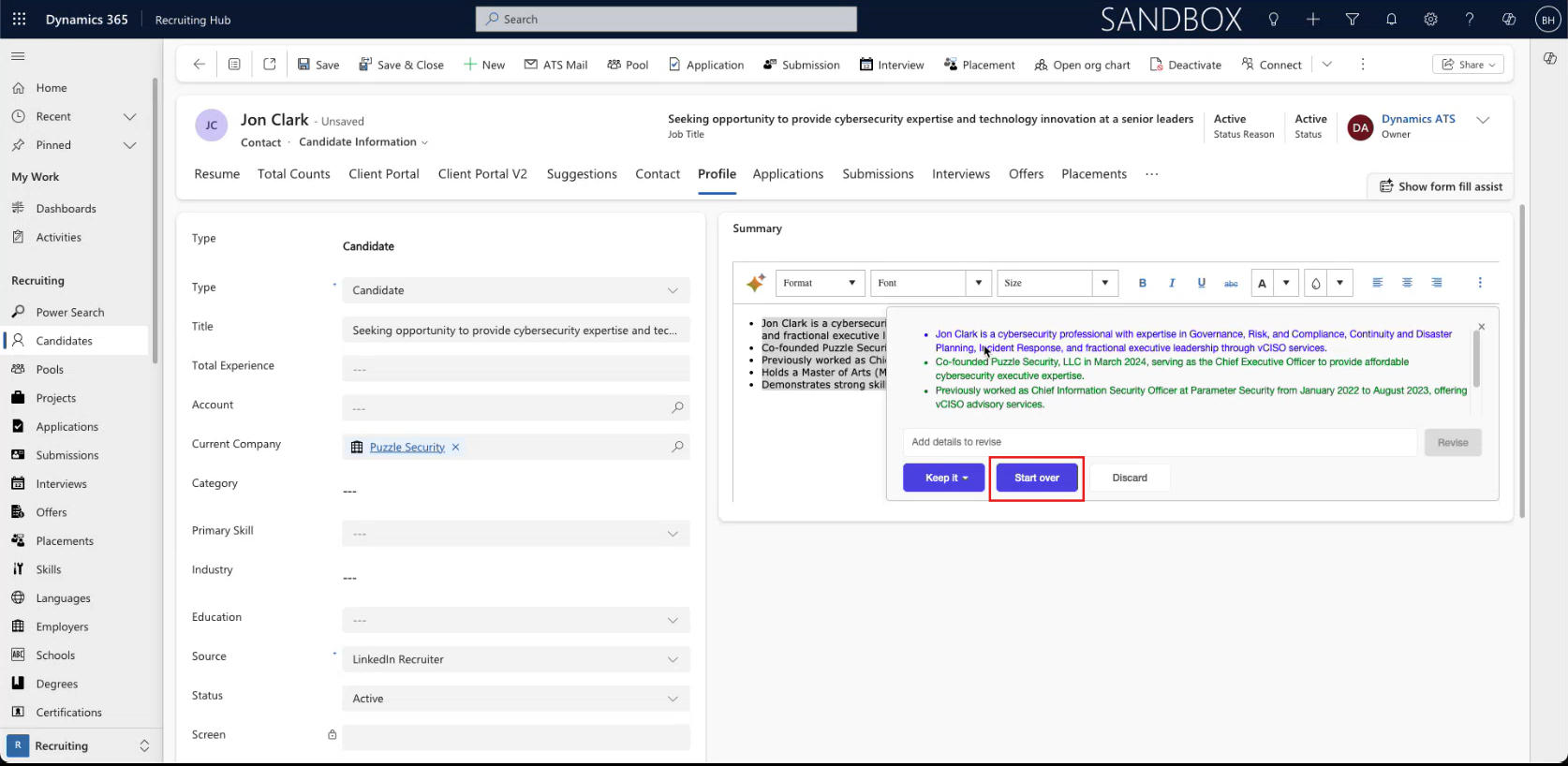Click the form view list icon in the command bar
1568x766 pixels.
234,65
